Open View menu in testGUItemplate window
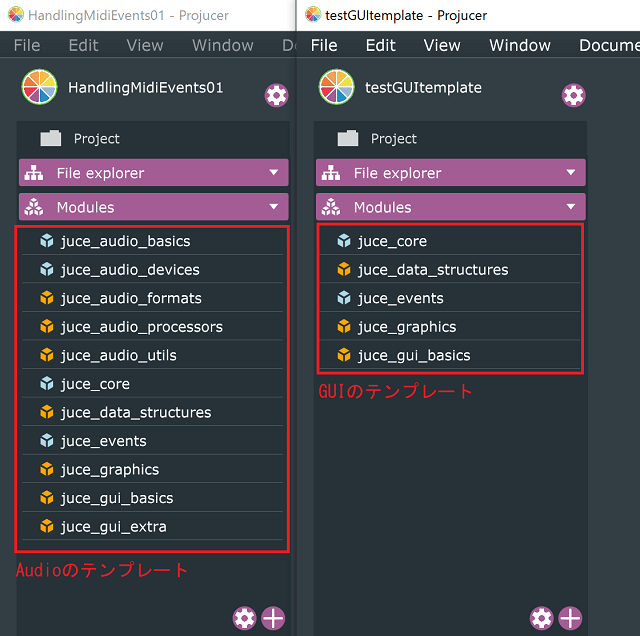This screenshot has height=636, width=640. 442,45
